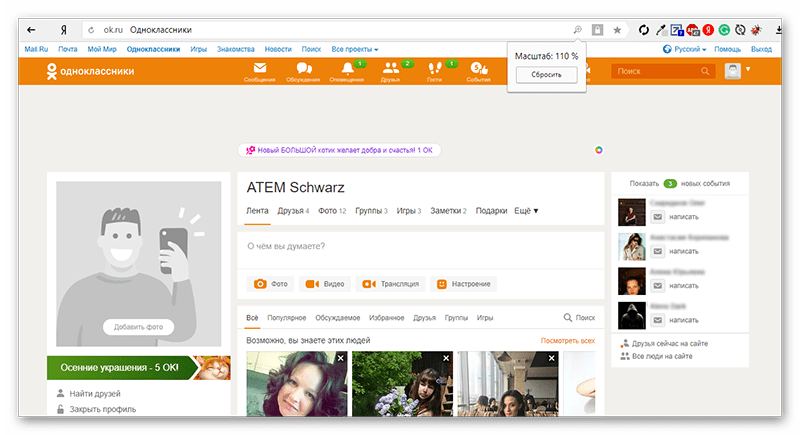Click the reader mode page icon
This screenshot has width=800, height=435.
597,30
